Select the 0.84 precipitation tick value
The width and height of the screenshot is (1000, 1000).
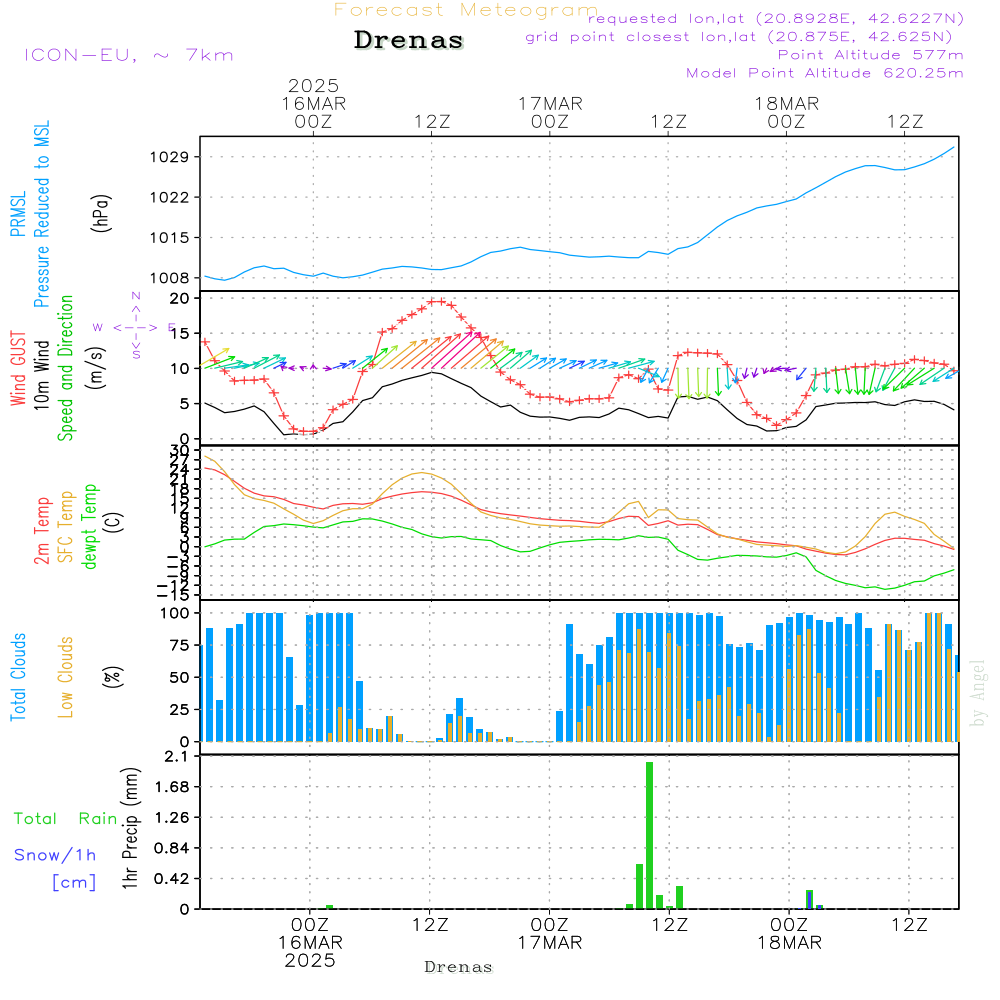172,848
